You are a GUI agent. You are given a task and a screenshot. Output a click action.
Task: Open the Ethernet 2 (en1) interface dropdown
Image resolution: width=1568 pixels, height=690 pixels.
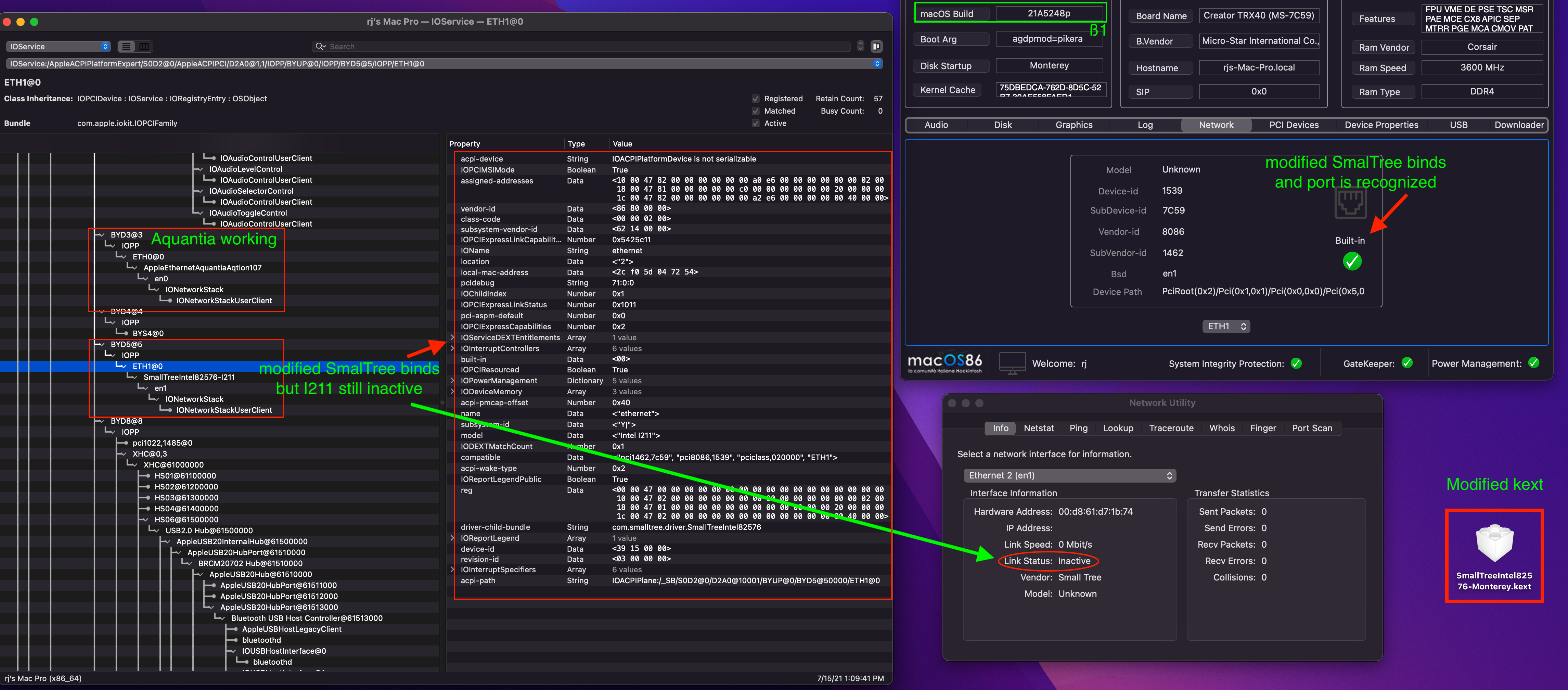pos(1069,476)
